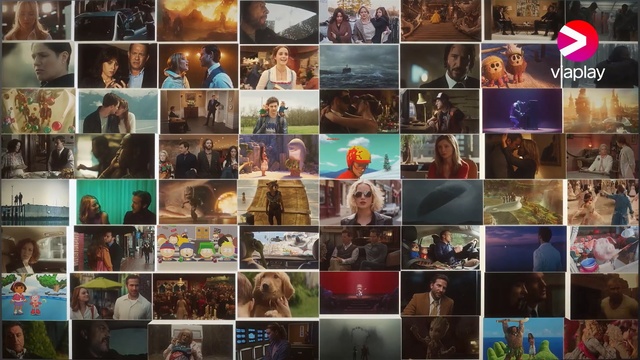Image resolution: width=640 pixels, height=360 pixels.
Task: Open the raccoon character thumbnail
Action: click(278, 202)
